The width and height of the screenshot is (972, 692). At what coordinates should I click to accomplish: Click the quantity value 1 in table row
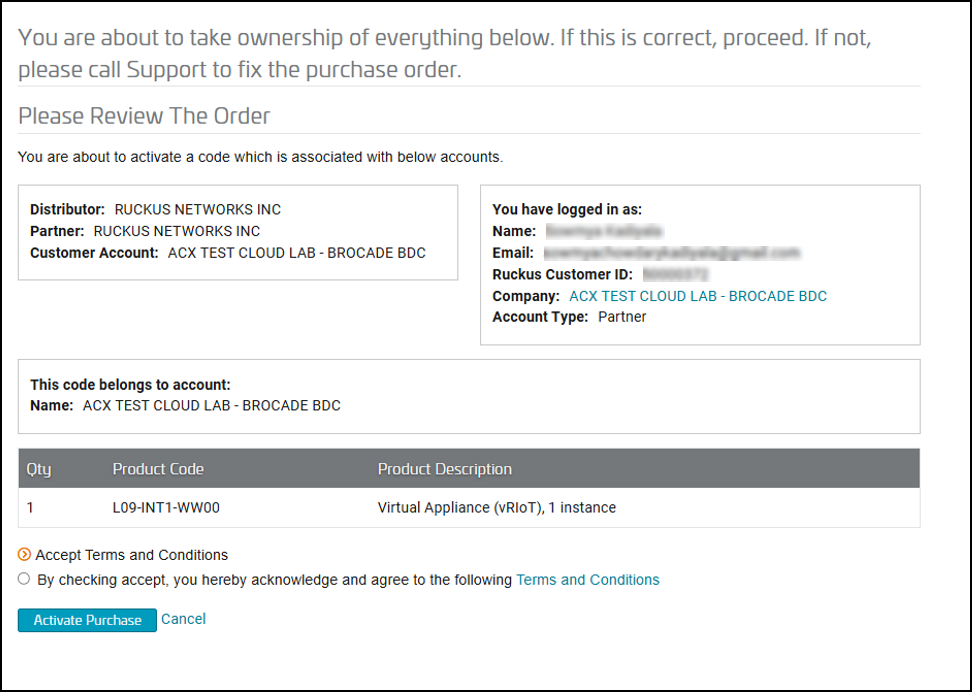click(30, 507)
